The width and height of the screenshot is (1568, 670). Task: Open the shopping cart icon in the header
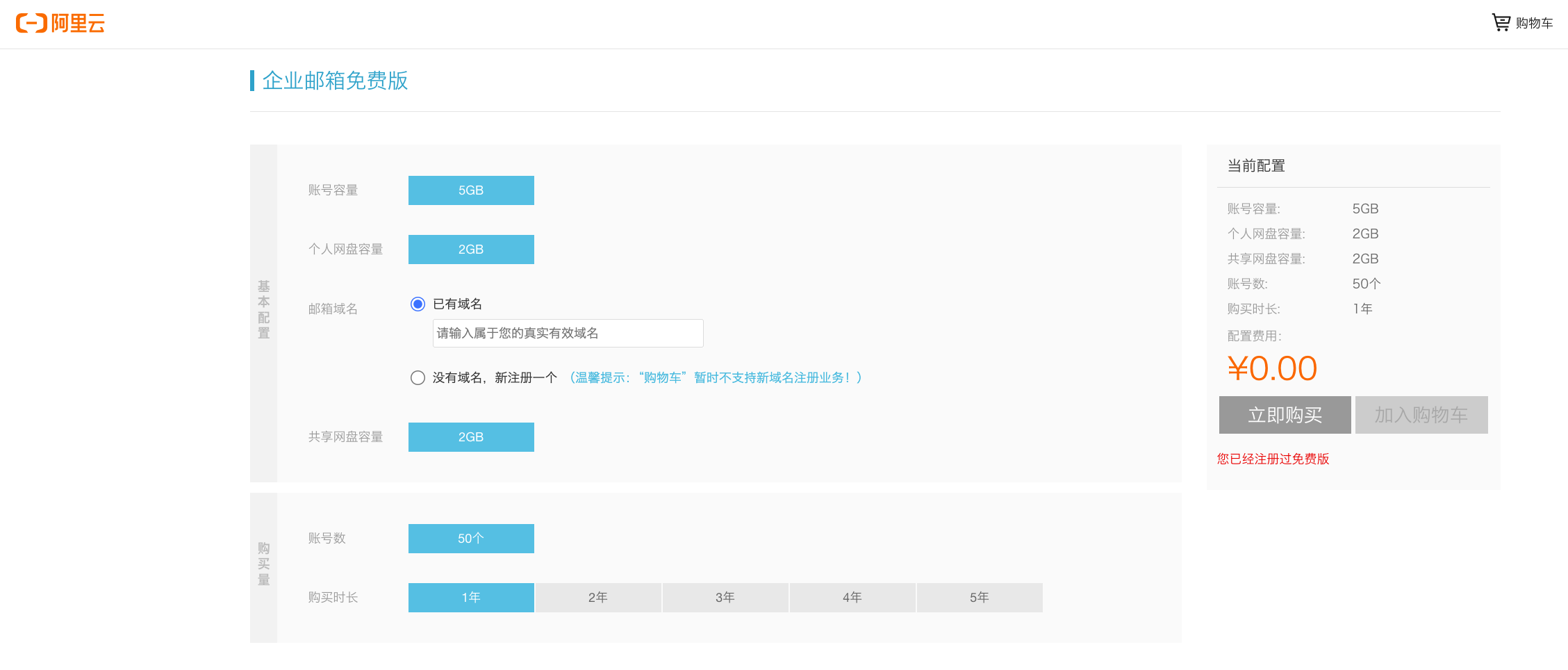[x=1501, y=22]
